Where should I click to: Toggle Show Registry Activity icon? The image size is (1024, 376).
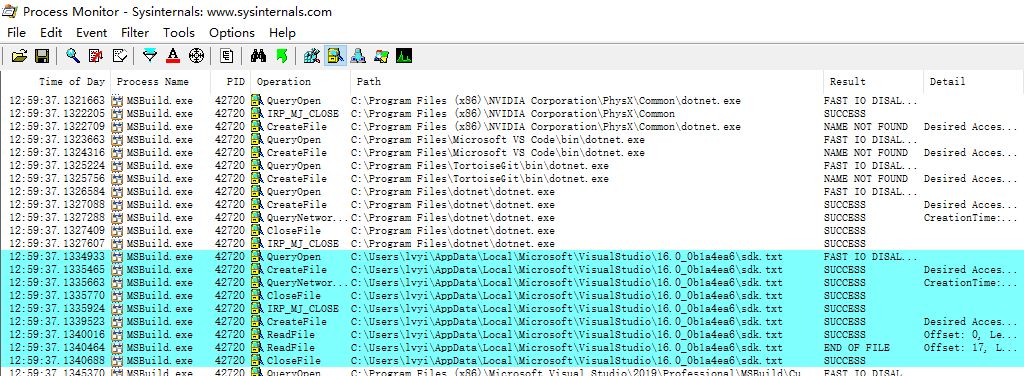[312, 56]
